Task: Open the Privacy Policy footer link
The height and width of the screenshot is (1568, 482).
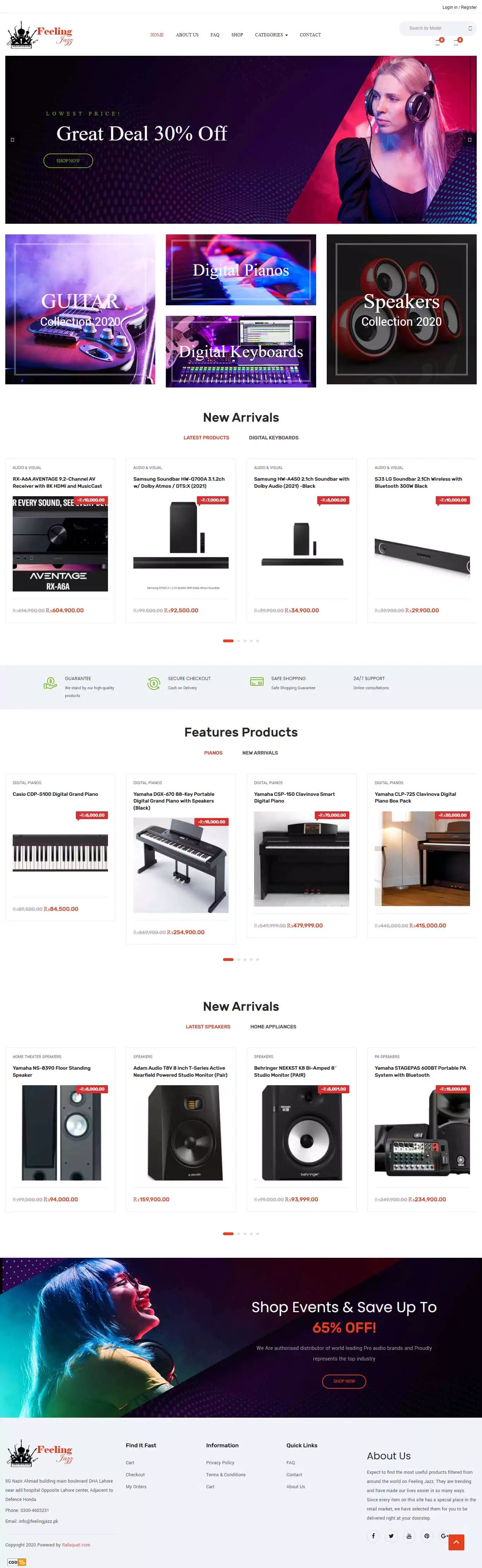Action: tap(220, 1463)
